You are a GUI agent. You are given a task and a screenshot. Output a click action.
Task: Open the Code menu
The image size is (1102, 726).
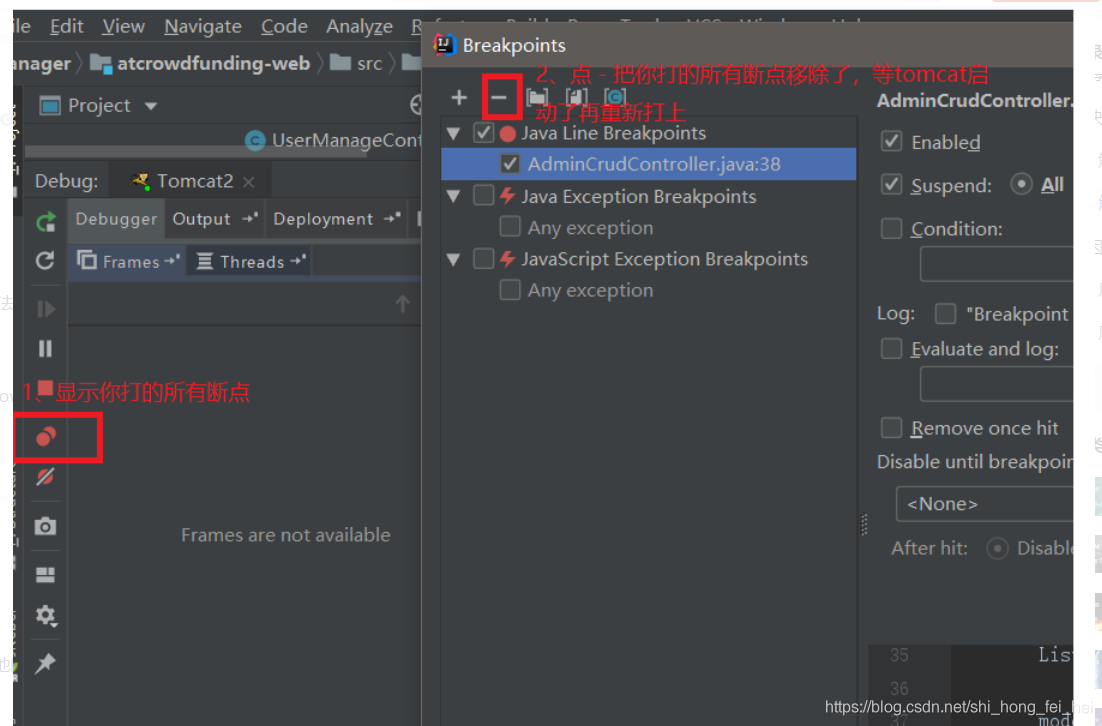point(285,27)
